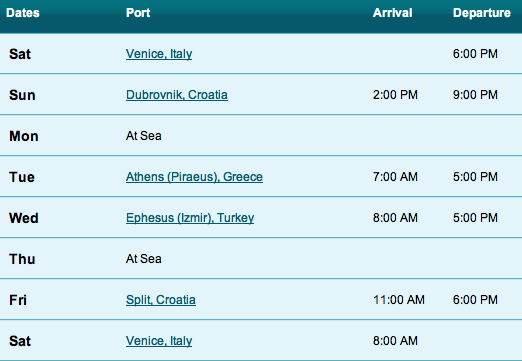Open the final Saturday Venice, Italy link

[x=159, y=341]
